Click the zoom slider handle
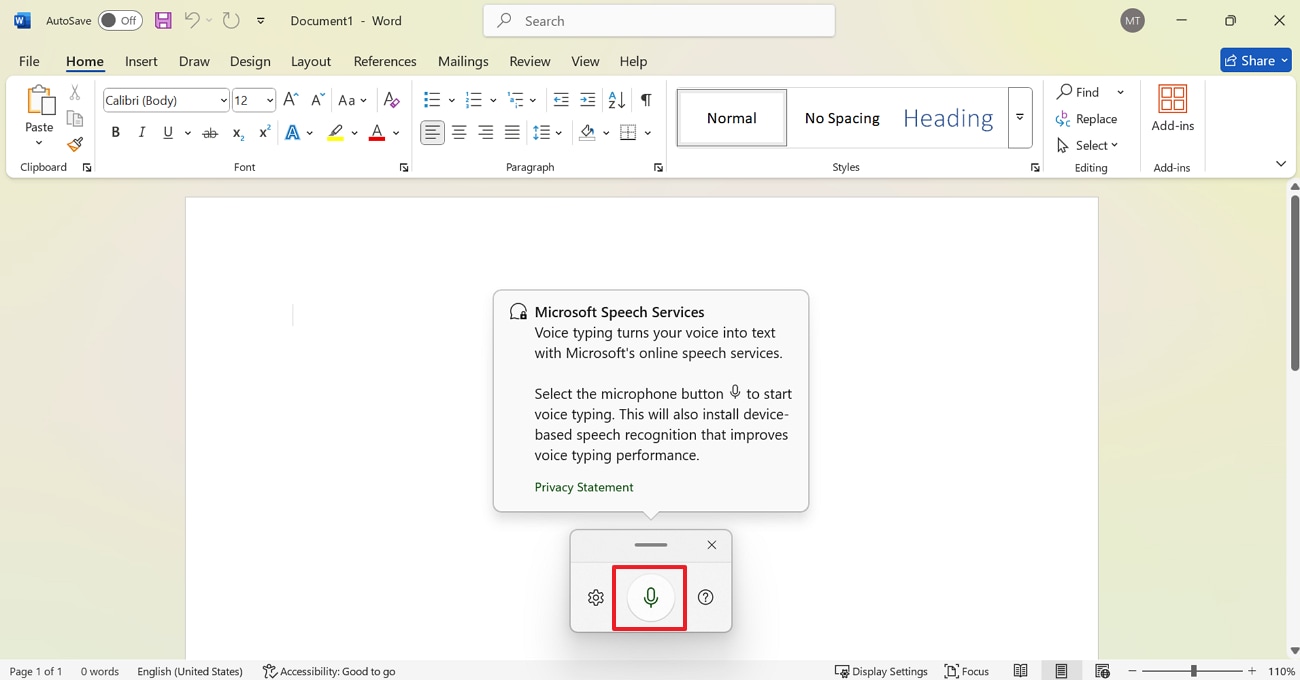The width and height of the screenshot is (1300, 680). coord(1193,671)
